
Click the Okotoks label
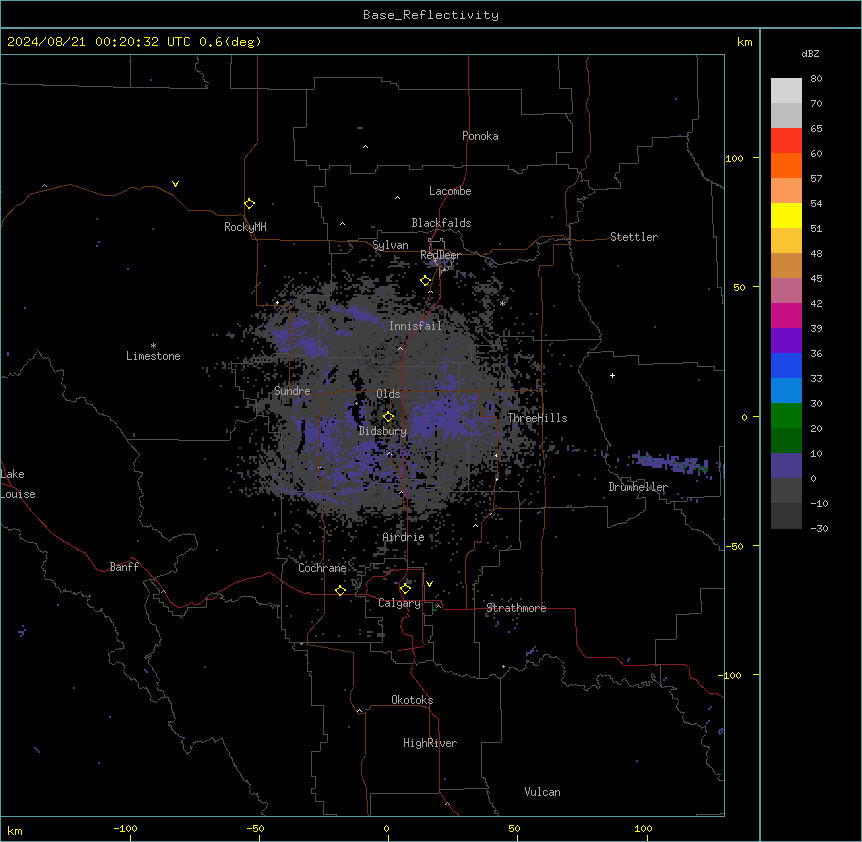(412, 700)
